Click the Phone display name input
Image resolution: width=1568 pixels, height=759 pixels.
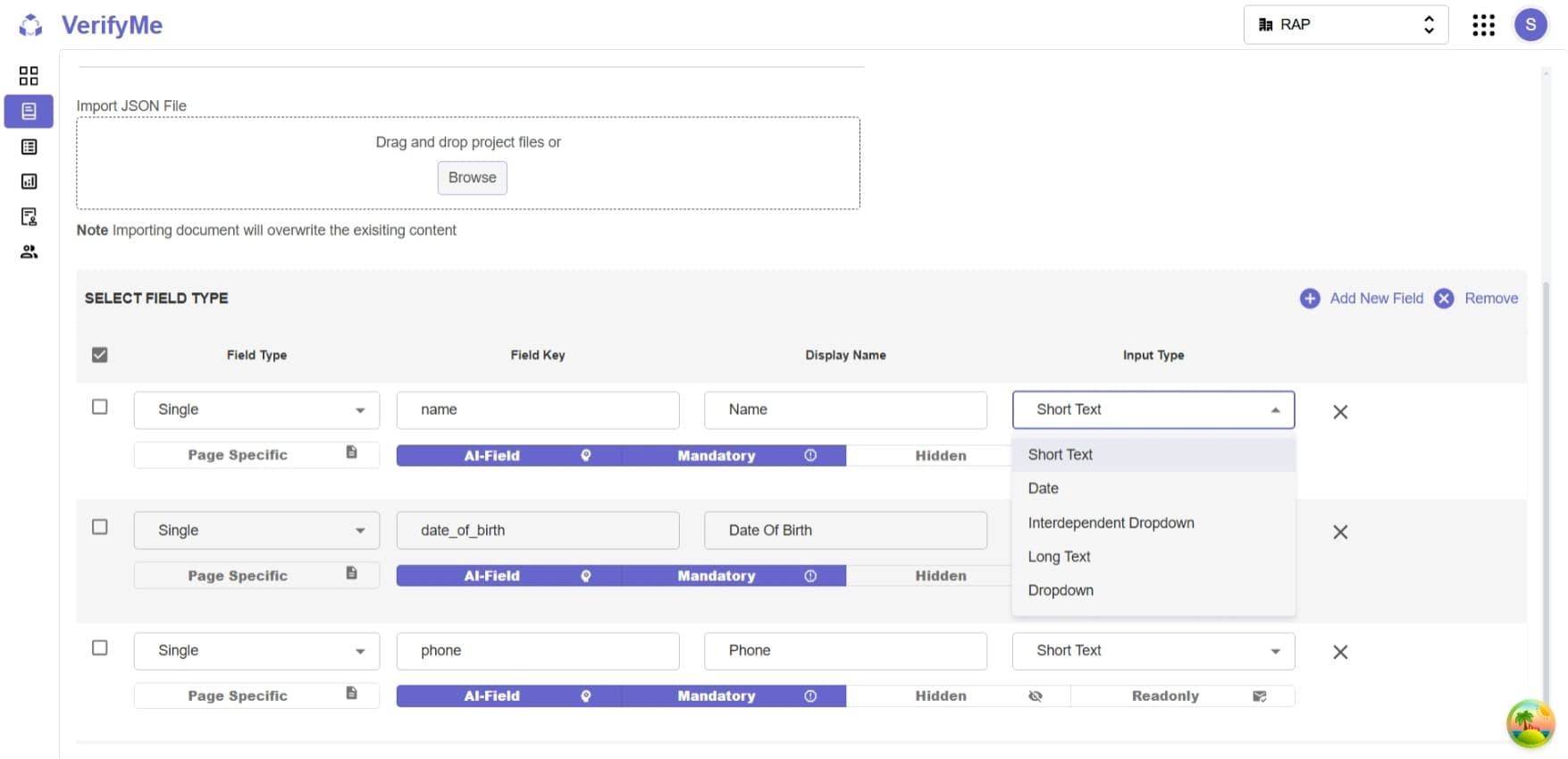[x=845, y=651]
